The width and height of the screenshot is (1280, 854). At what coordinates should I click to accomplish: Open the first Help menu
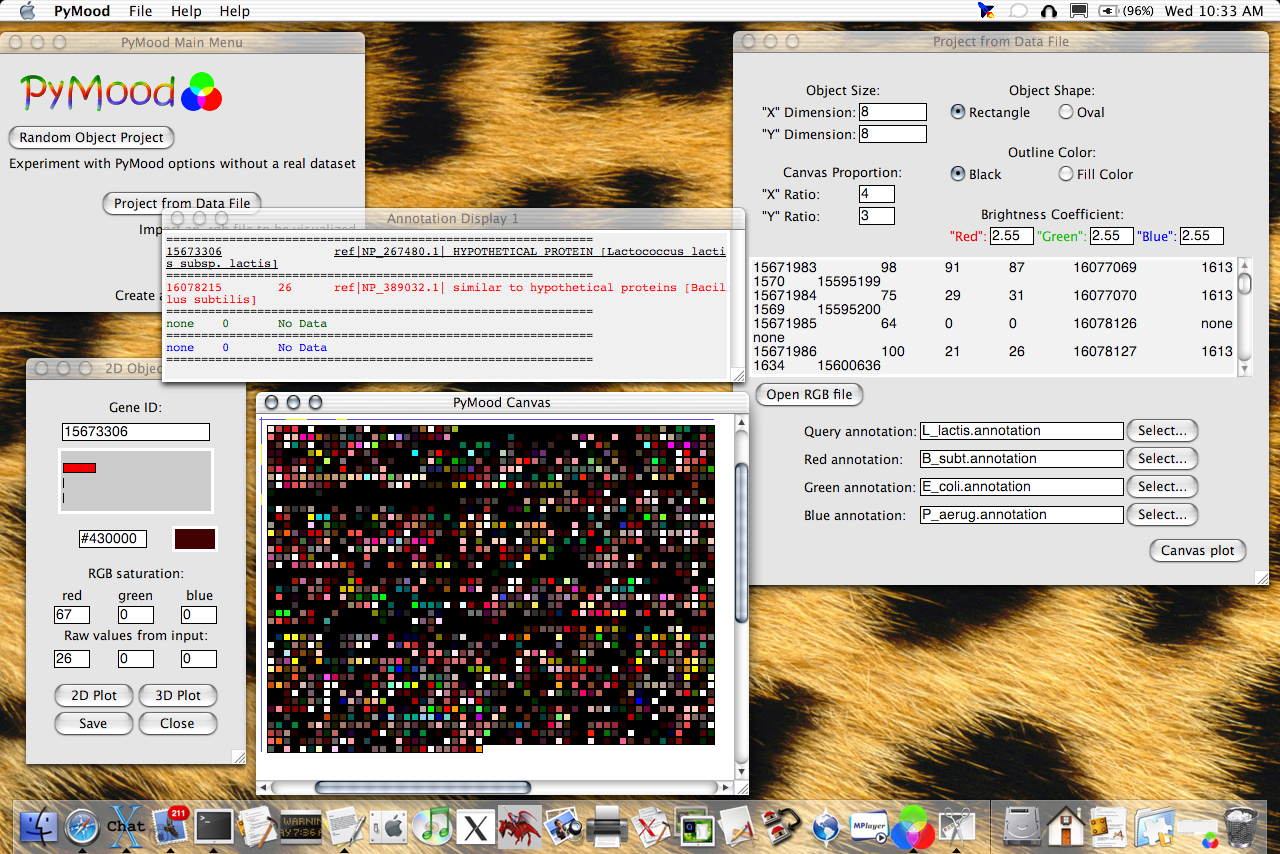(x=186, y=11)
